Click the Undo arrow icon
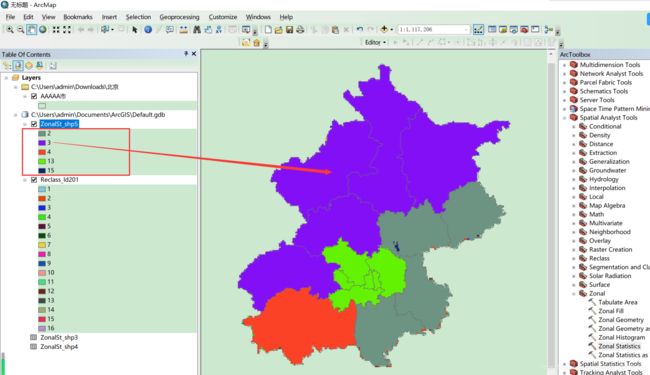Image resolution: width=650 pixels, height=375 pixels. tap(359, 29)
